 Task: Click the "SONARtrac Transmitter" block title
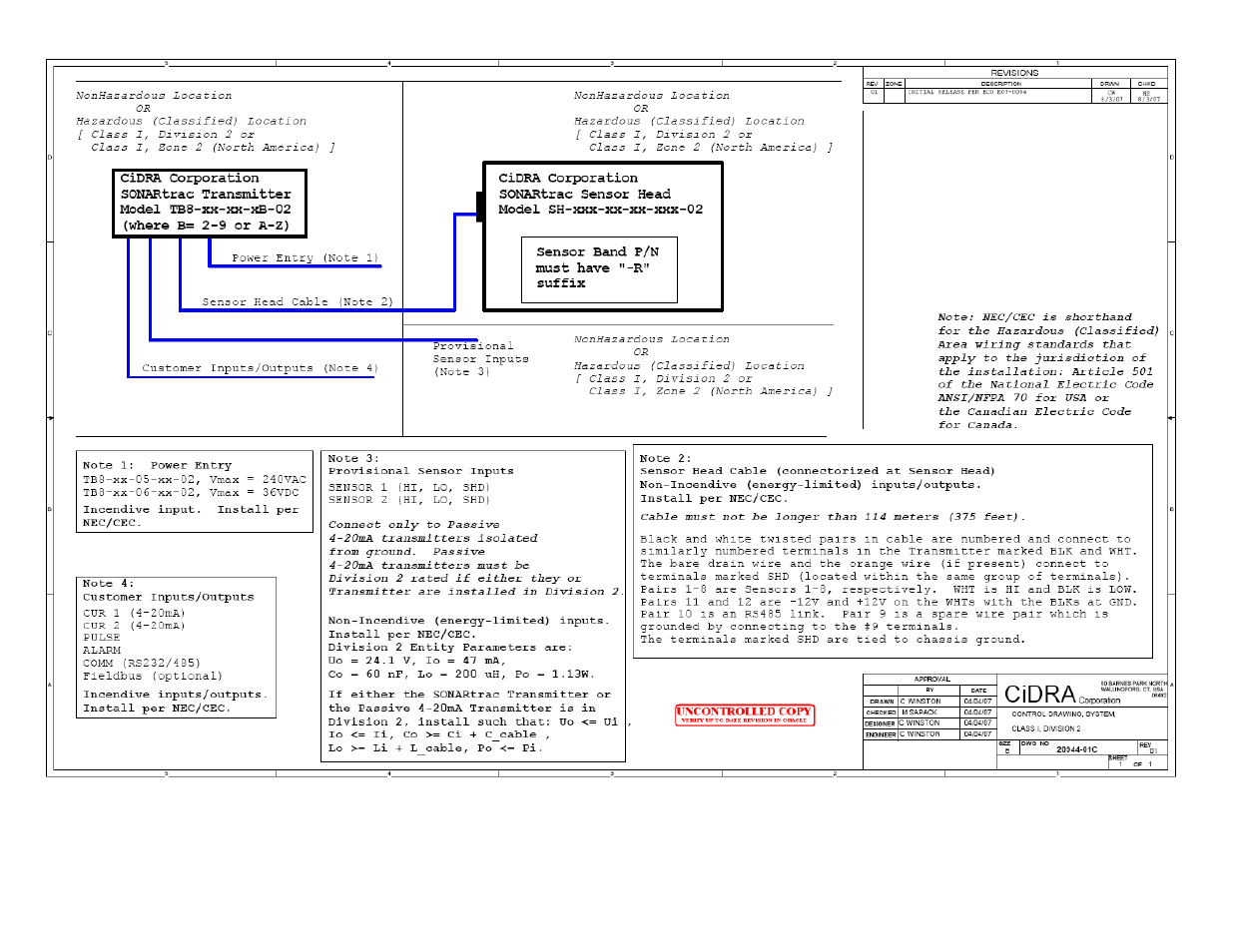click(x=206, y=195)
